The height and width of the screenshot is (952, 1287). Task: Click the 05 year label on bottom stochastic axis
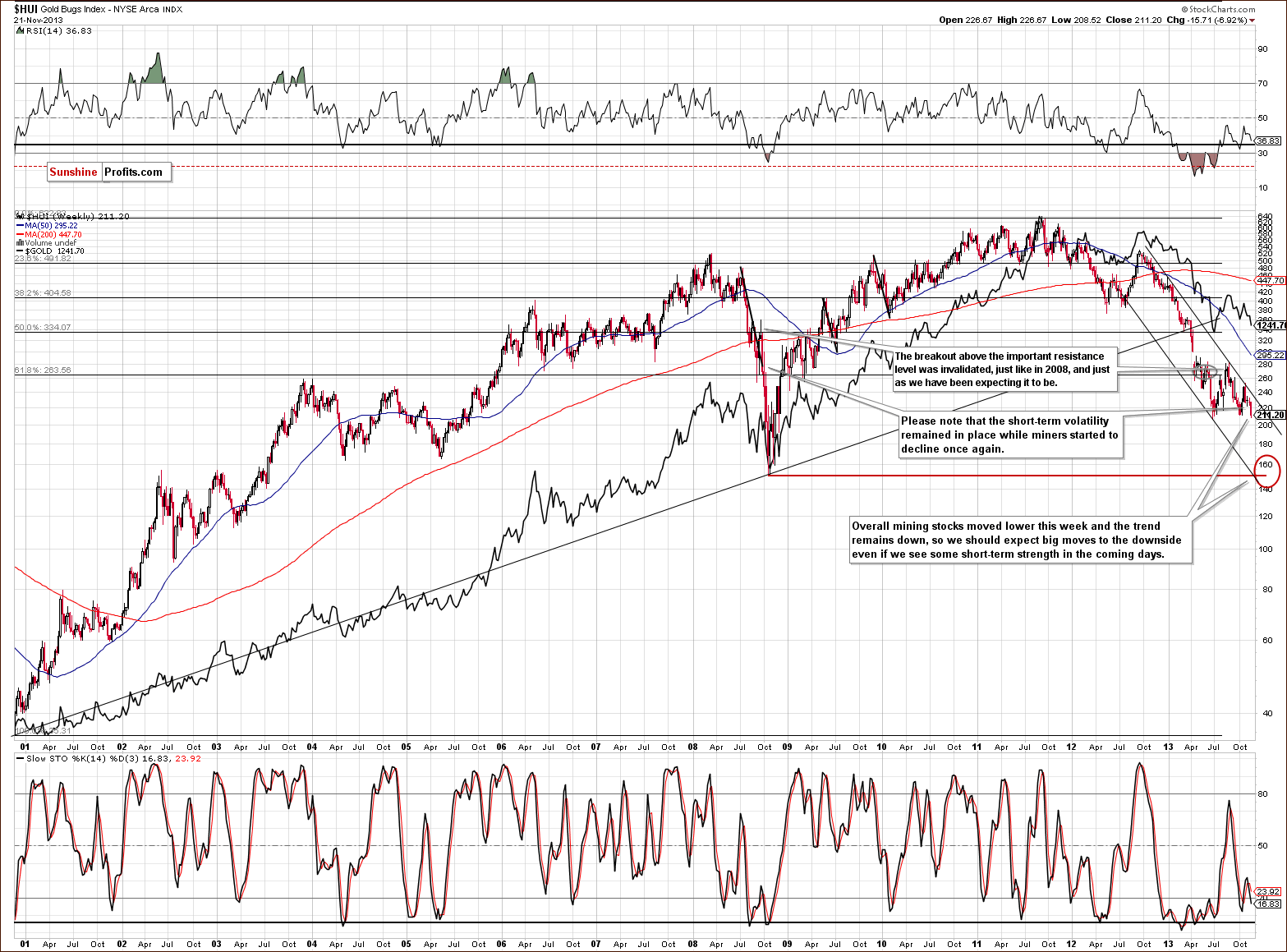click(x=406, y=944)
